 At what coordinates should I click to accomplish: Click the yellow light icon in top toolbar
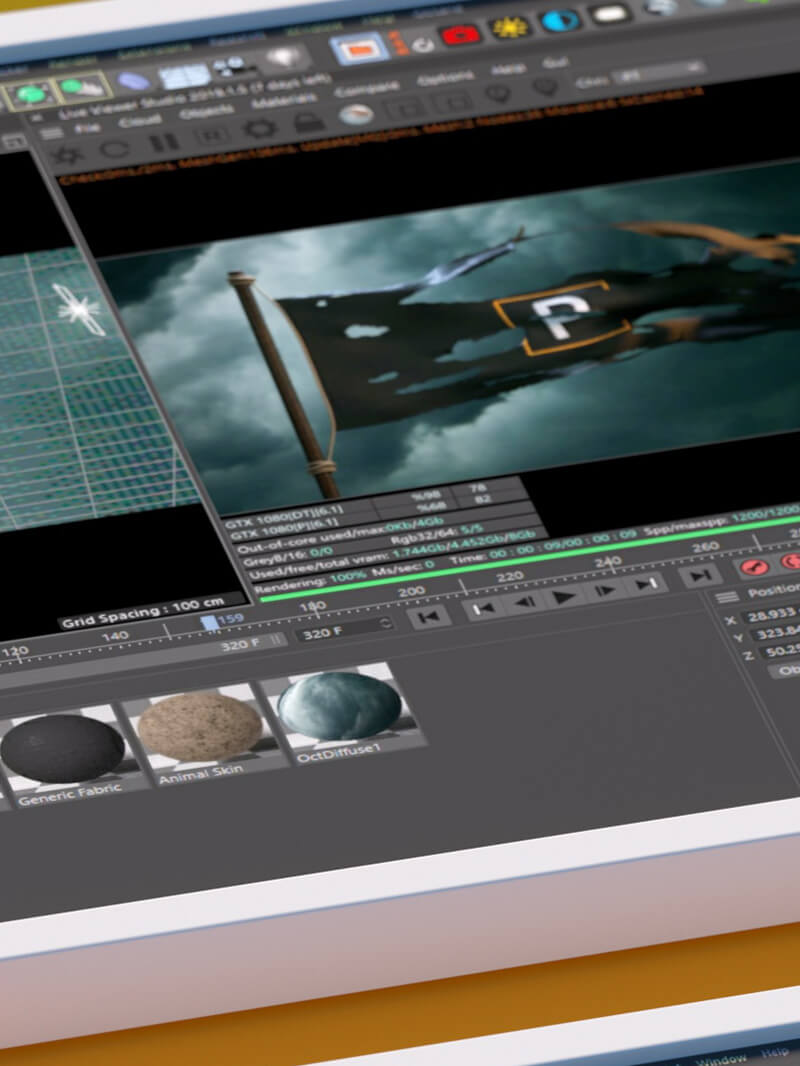click(510, 28)
